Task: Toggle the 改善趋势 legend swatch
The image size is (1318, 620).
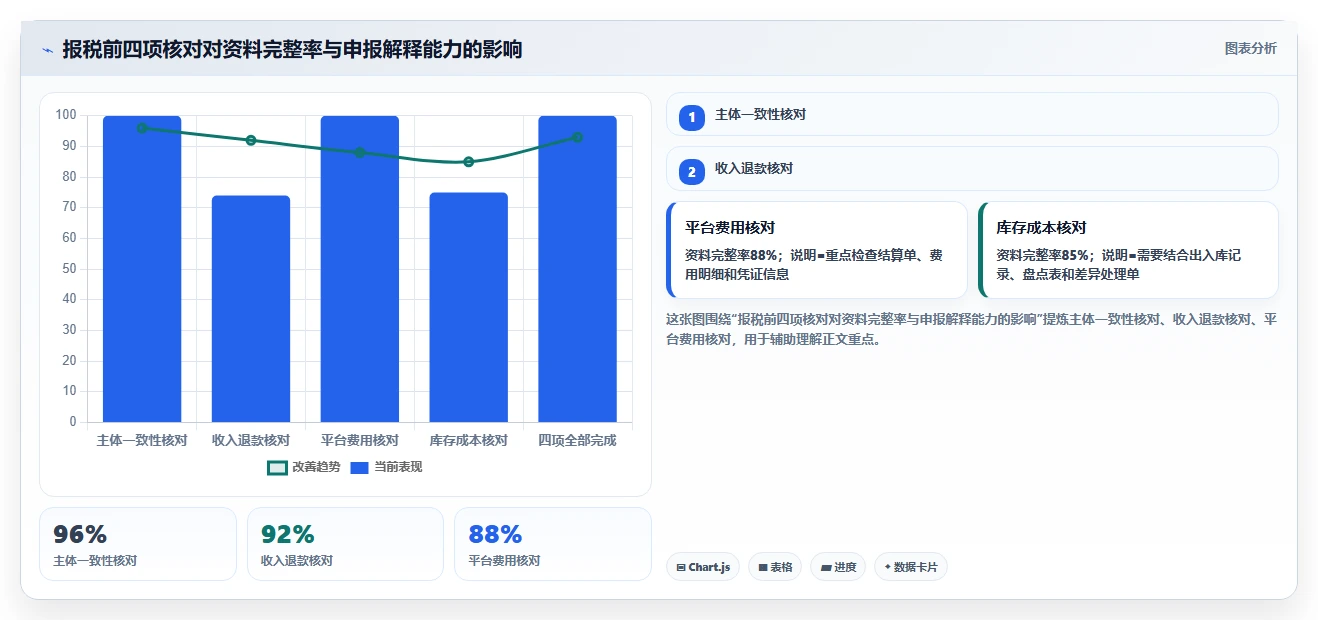Action: (277, 467)
